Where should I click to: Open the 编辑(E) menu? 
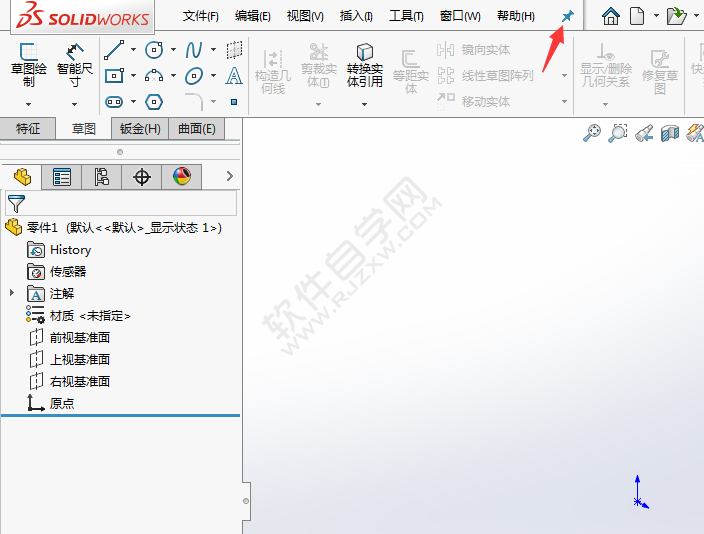253,16
